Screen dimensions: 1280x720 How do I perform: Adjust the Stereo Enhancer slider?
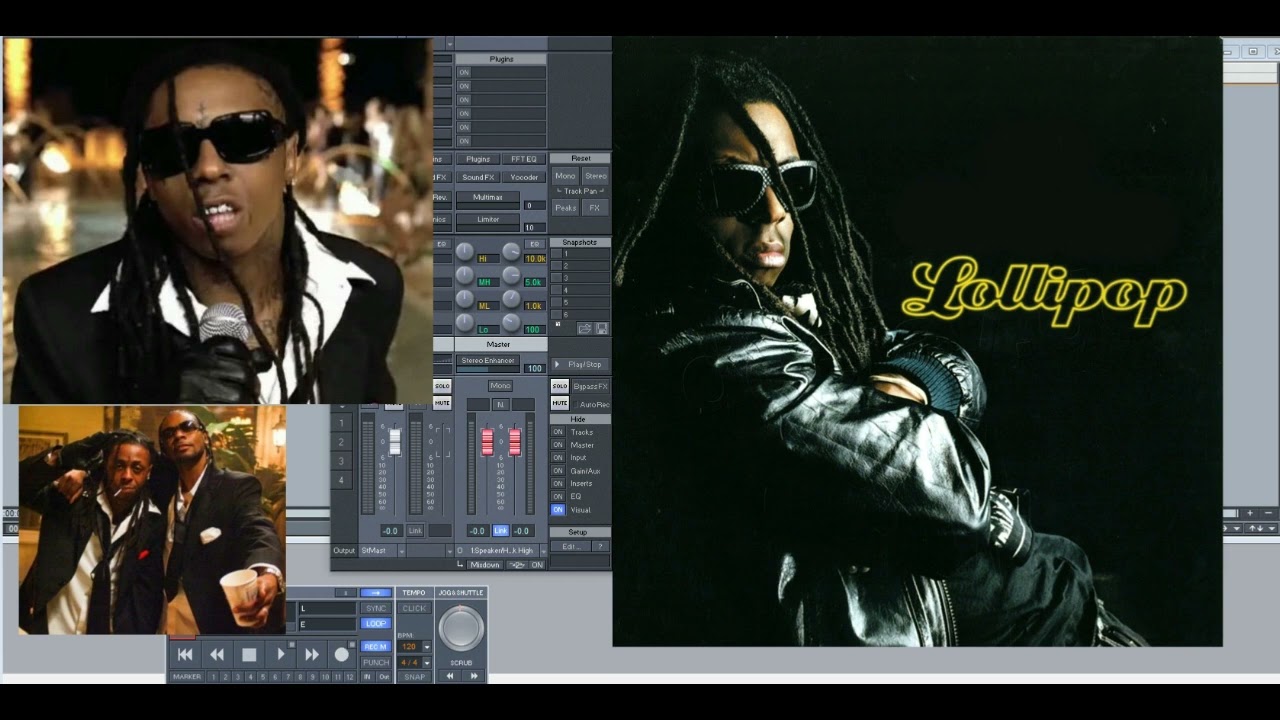(x=488, y=369)
